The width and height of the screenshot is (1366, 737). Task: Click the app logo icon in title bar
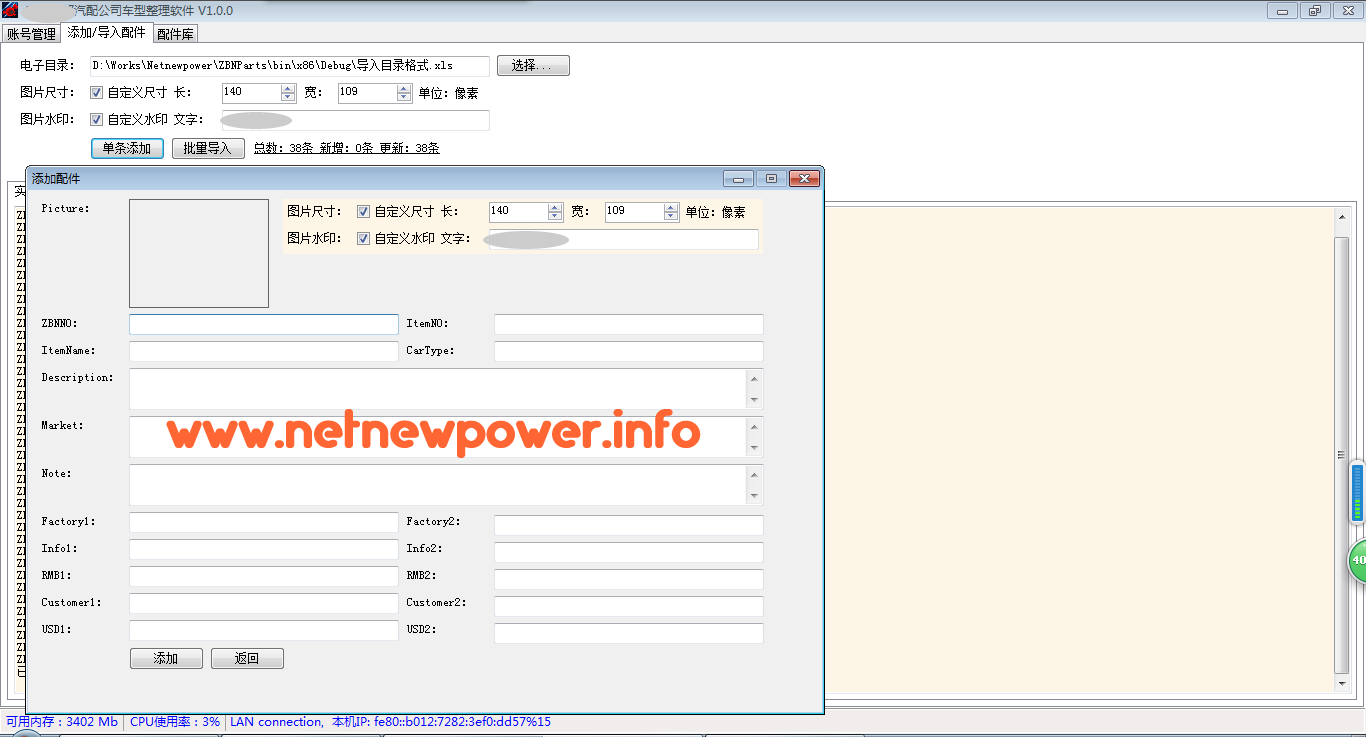click(11, 10)
